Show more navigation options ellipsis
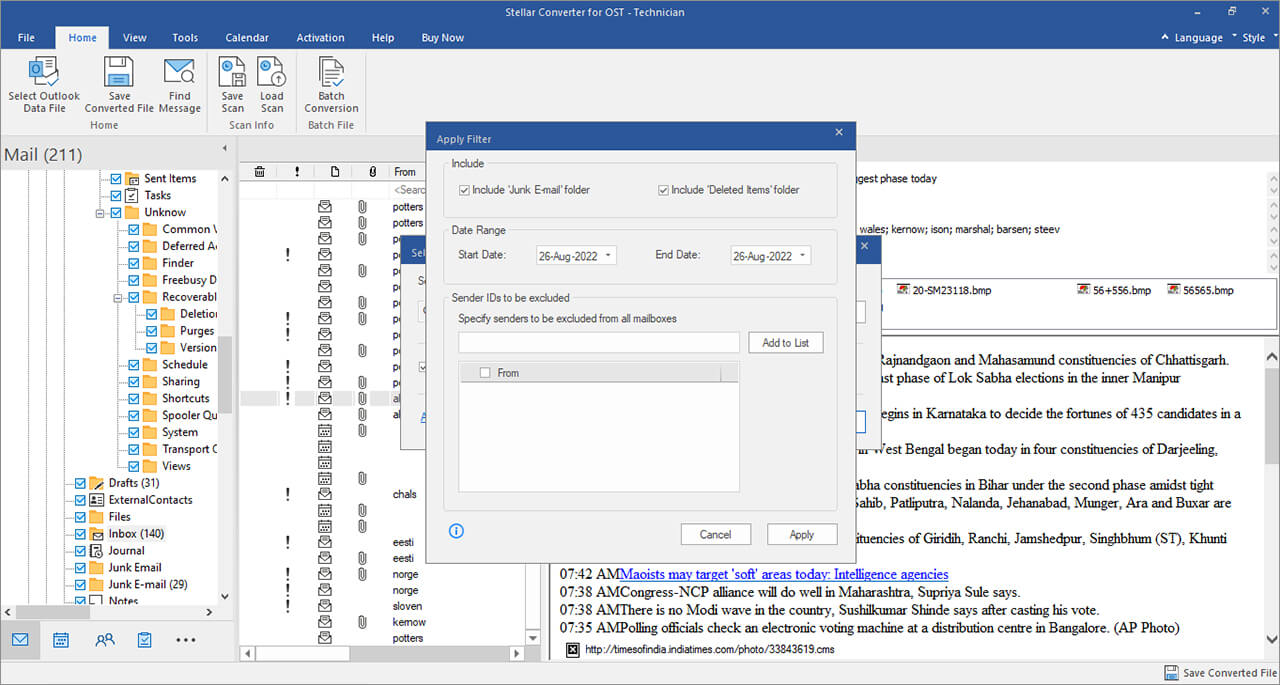1280x685 pixels. [186, 640]
